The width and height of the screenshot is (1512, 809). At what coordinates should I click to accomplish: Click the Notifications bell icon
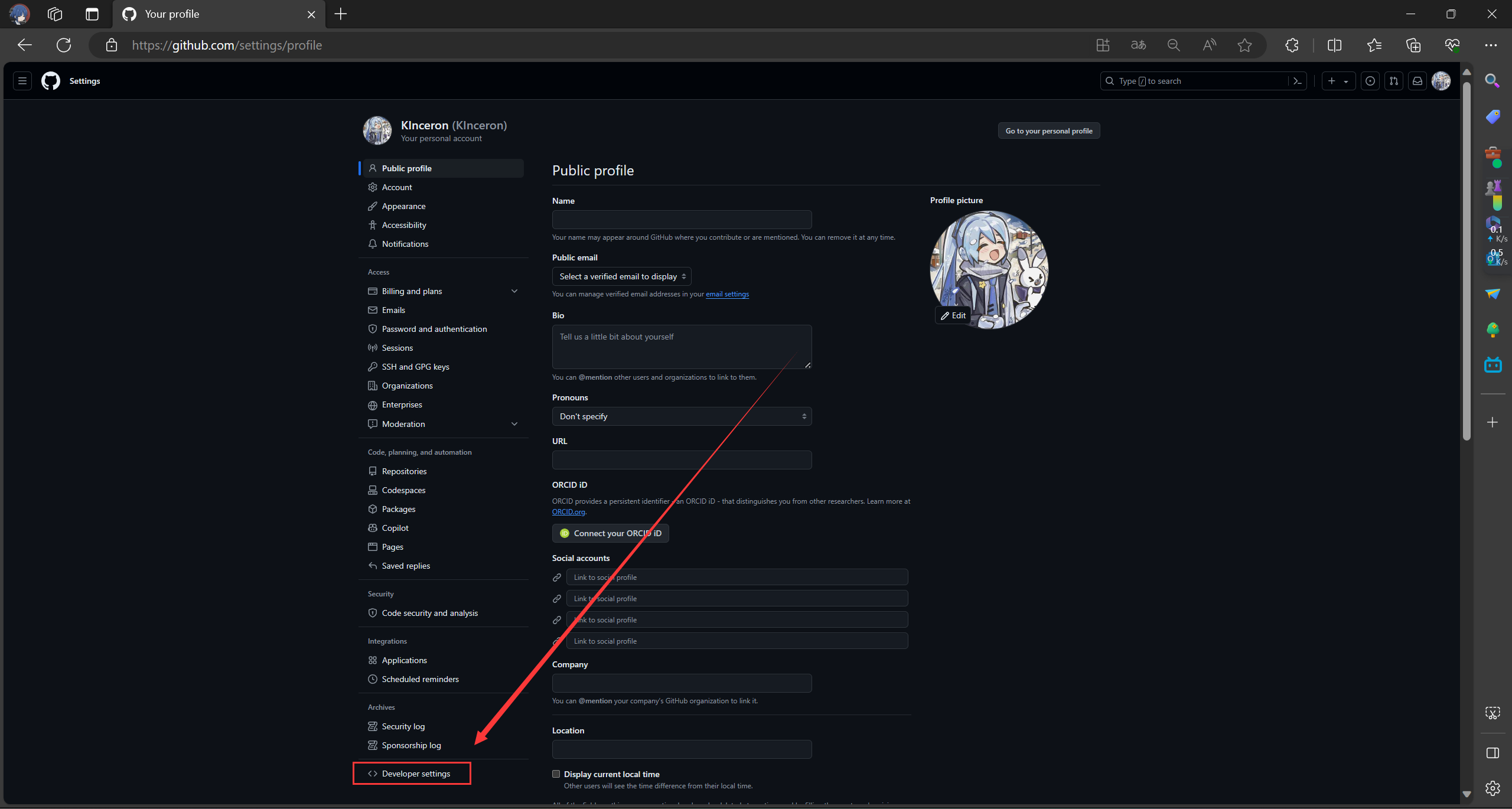coord(372,244)
